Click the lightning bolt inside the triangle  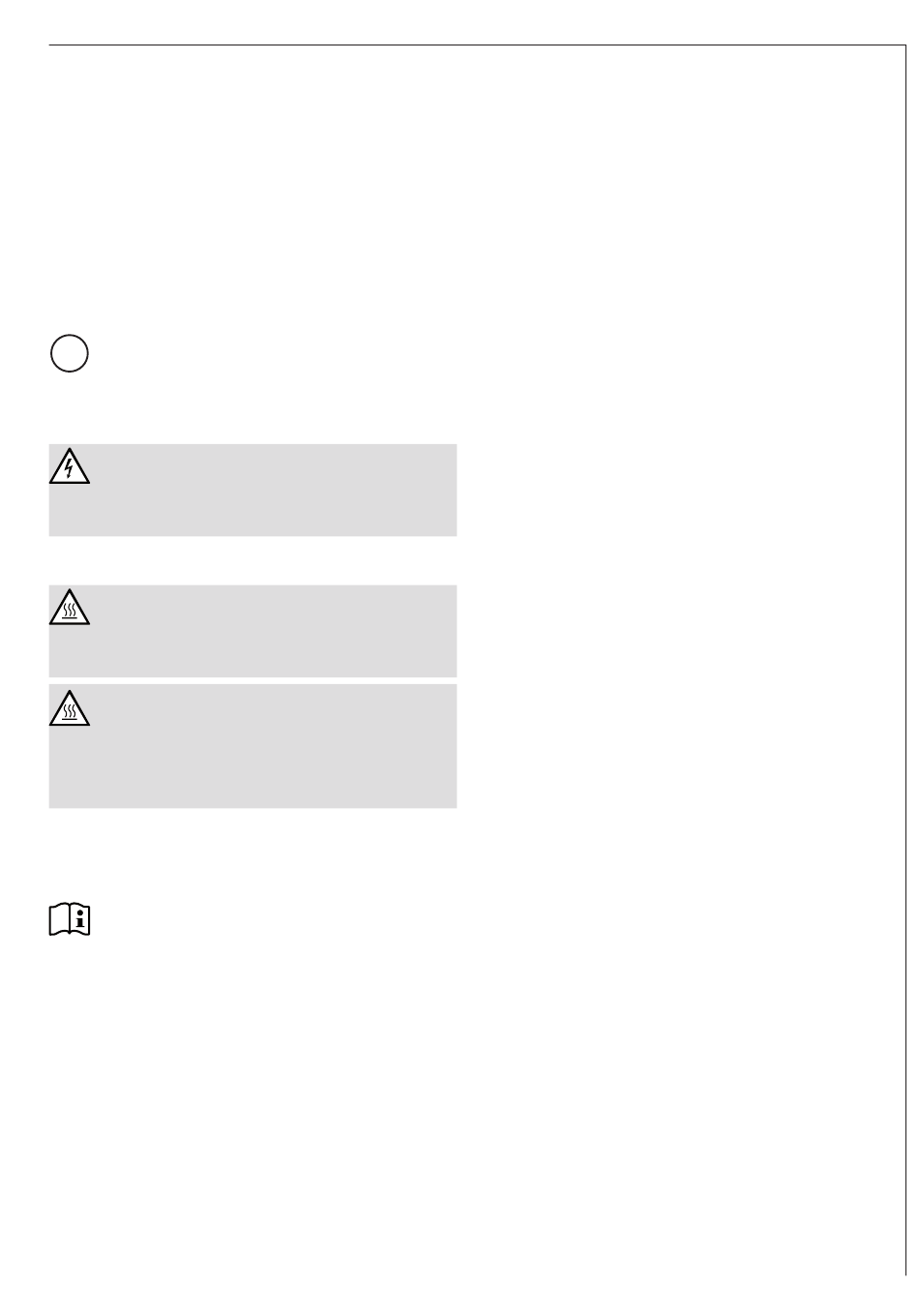70,469
